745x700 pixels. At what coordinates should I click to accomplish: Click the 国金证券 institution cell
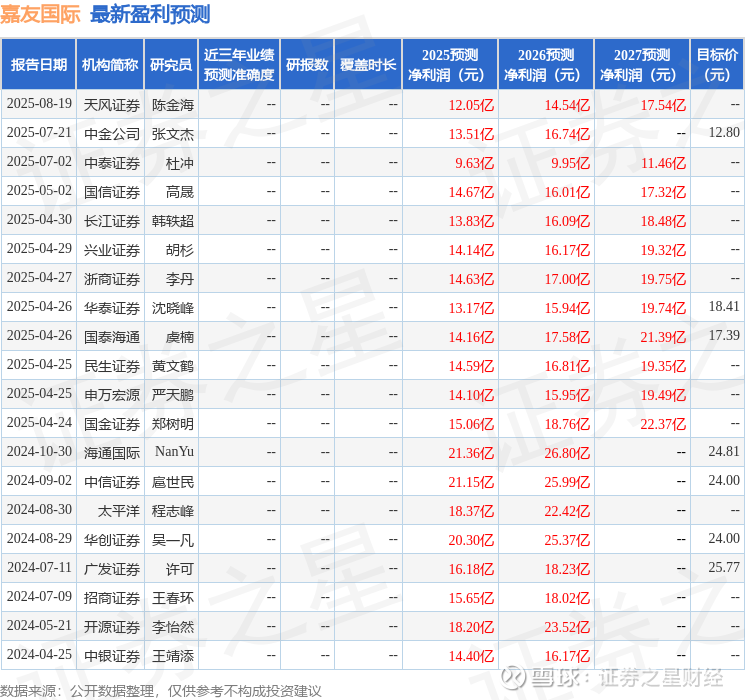point(112,424)
